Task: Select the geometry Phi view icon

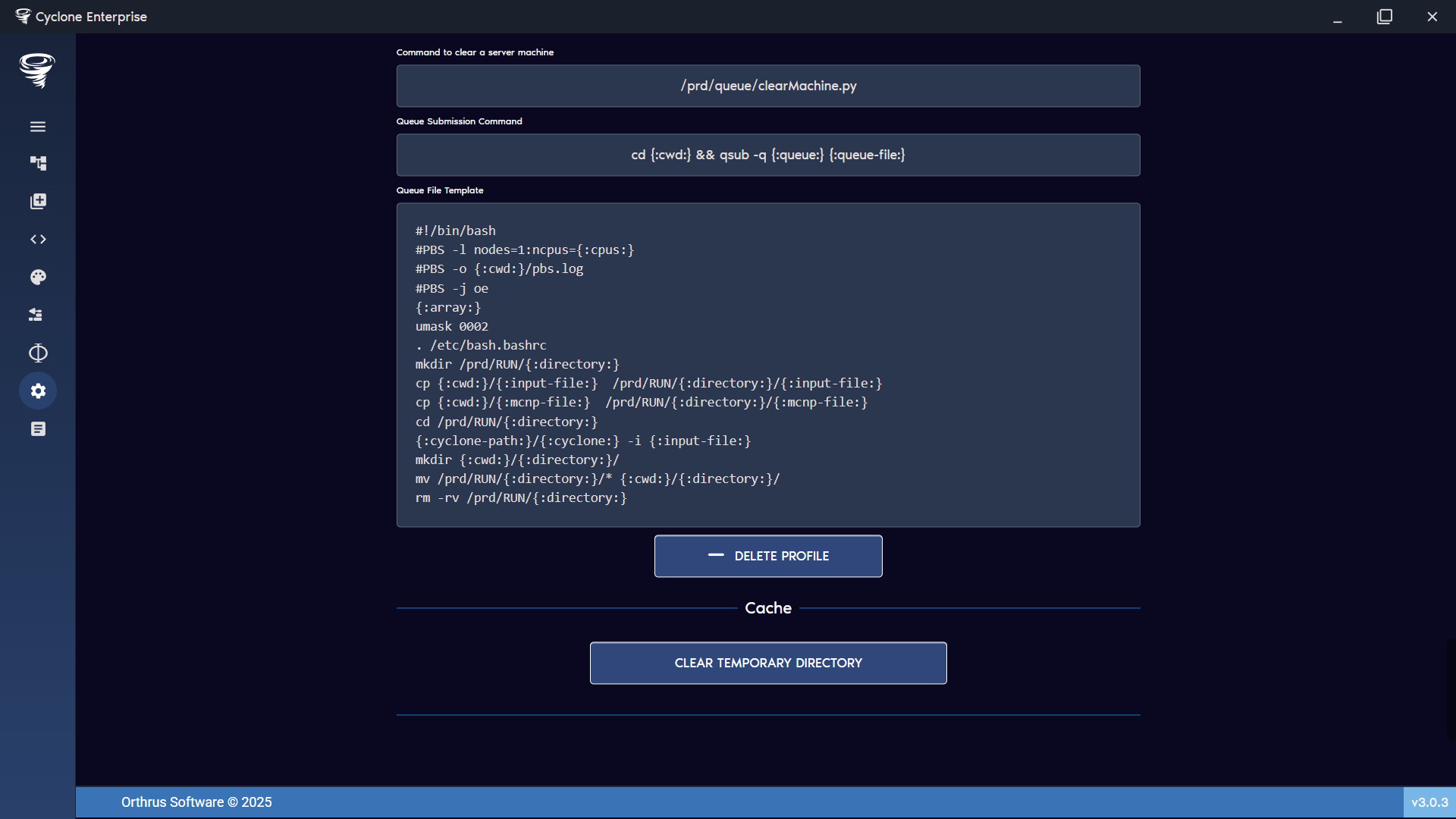Action: [x=38, y=353]
